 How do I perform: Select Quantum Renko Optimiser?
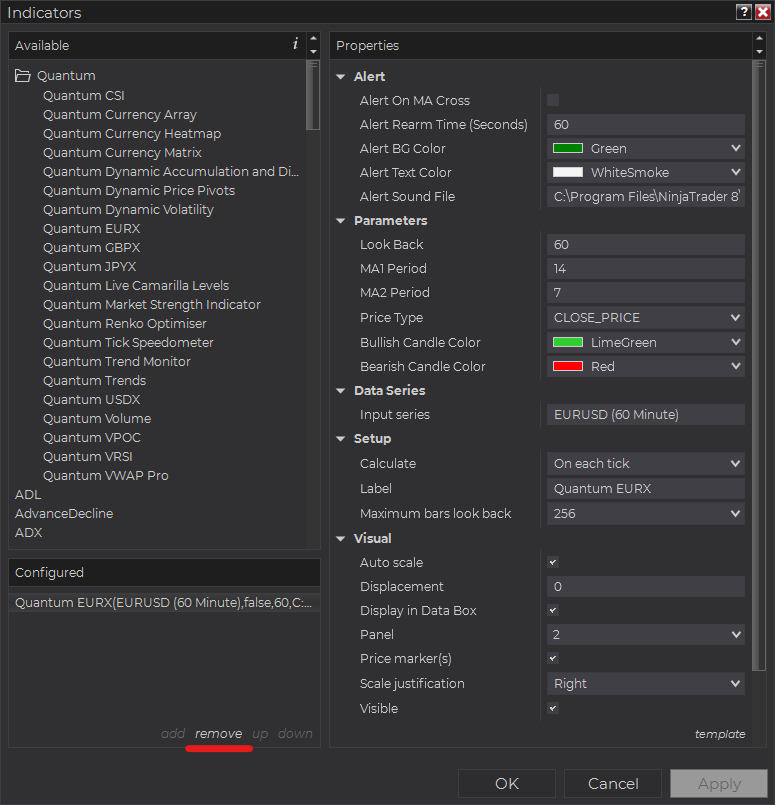pos(125,323)
